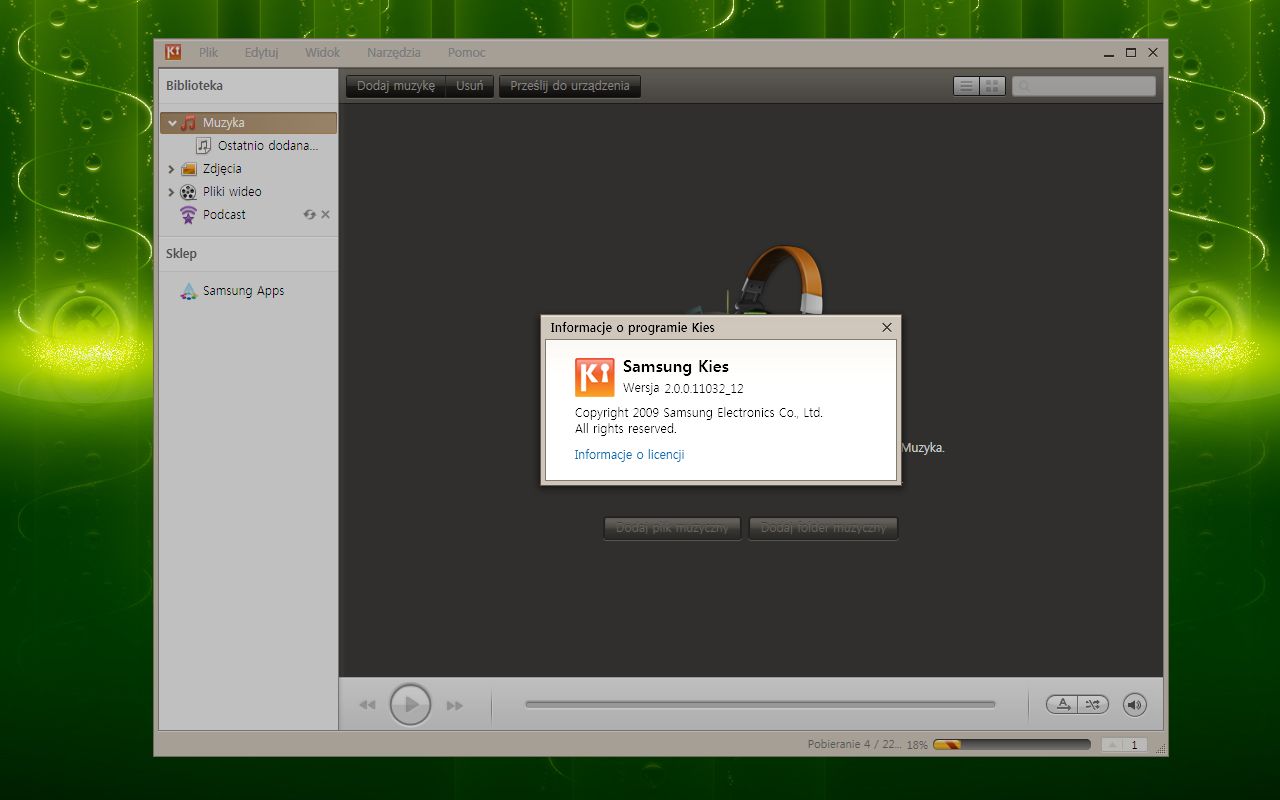1280x800 pixels.
Task: Click the magnifier icon in the search box
Action: (x=1023, y=87)
